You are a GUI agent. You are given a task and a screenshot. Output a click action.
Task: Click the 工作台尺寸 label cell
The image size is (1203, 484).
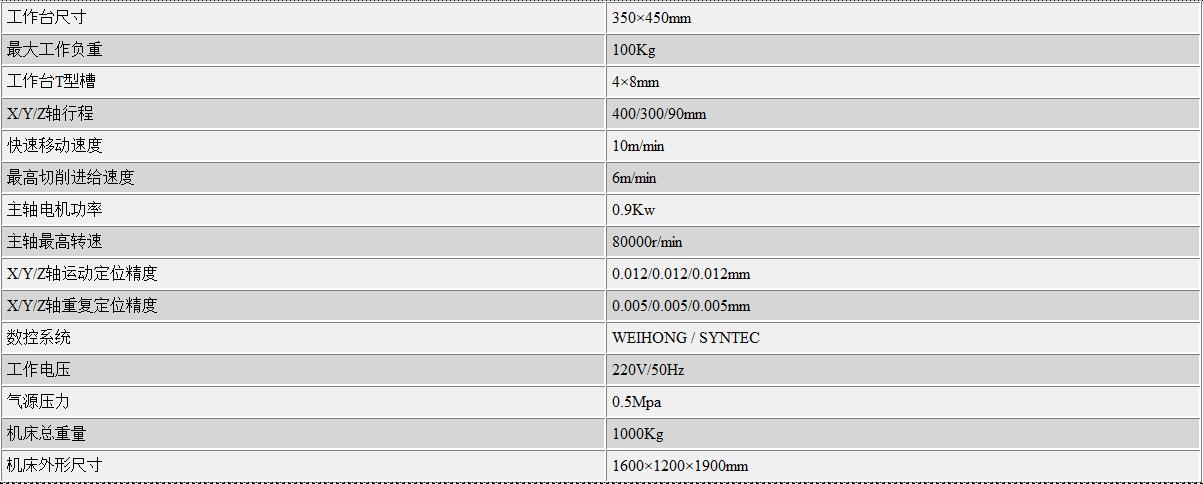click(303, 18)
